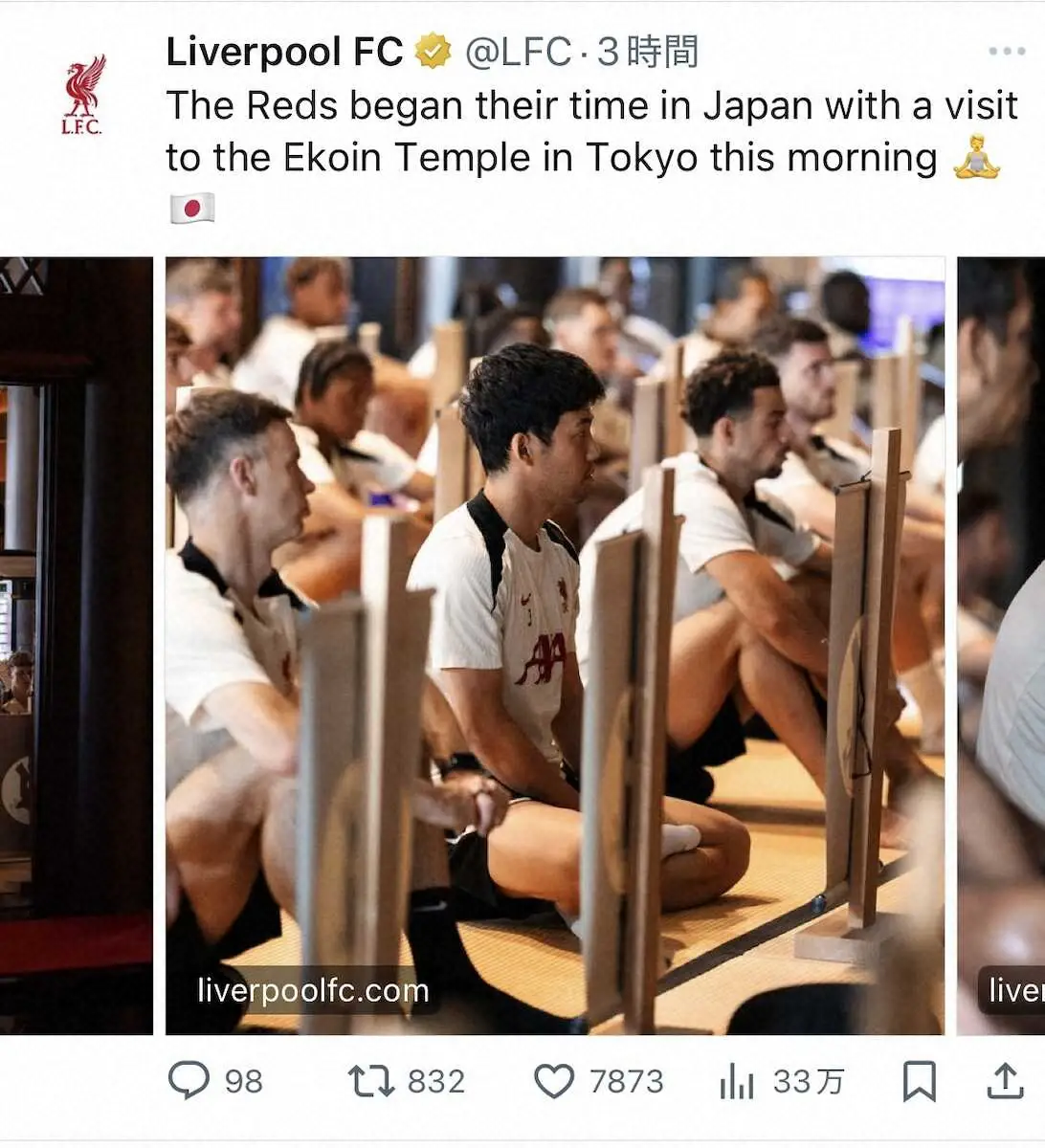Open the three-dot more options menu

click(x=1007, y=52)
